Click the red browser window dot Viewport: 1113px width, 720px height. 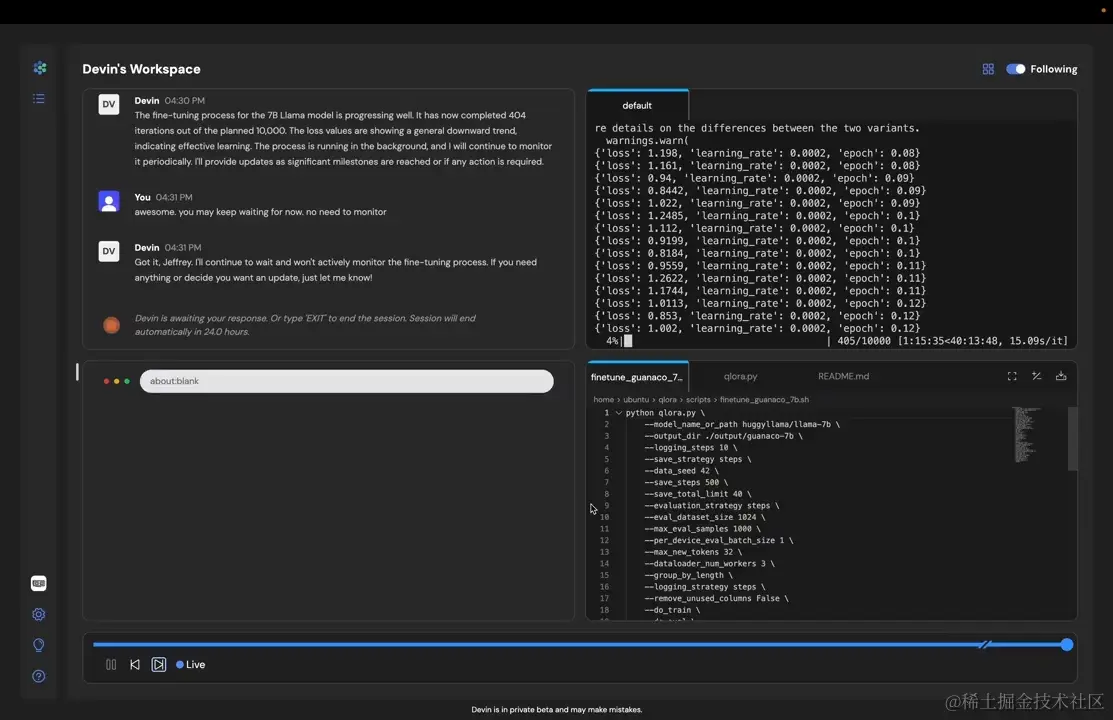click(106, 381)
